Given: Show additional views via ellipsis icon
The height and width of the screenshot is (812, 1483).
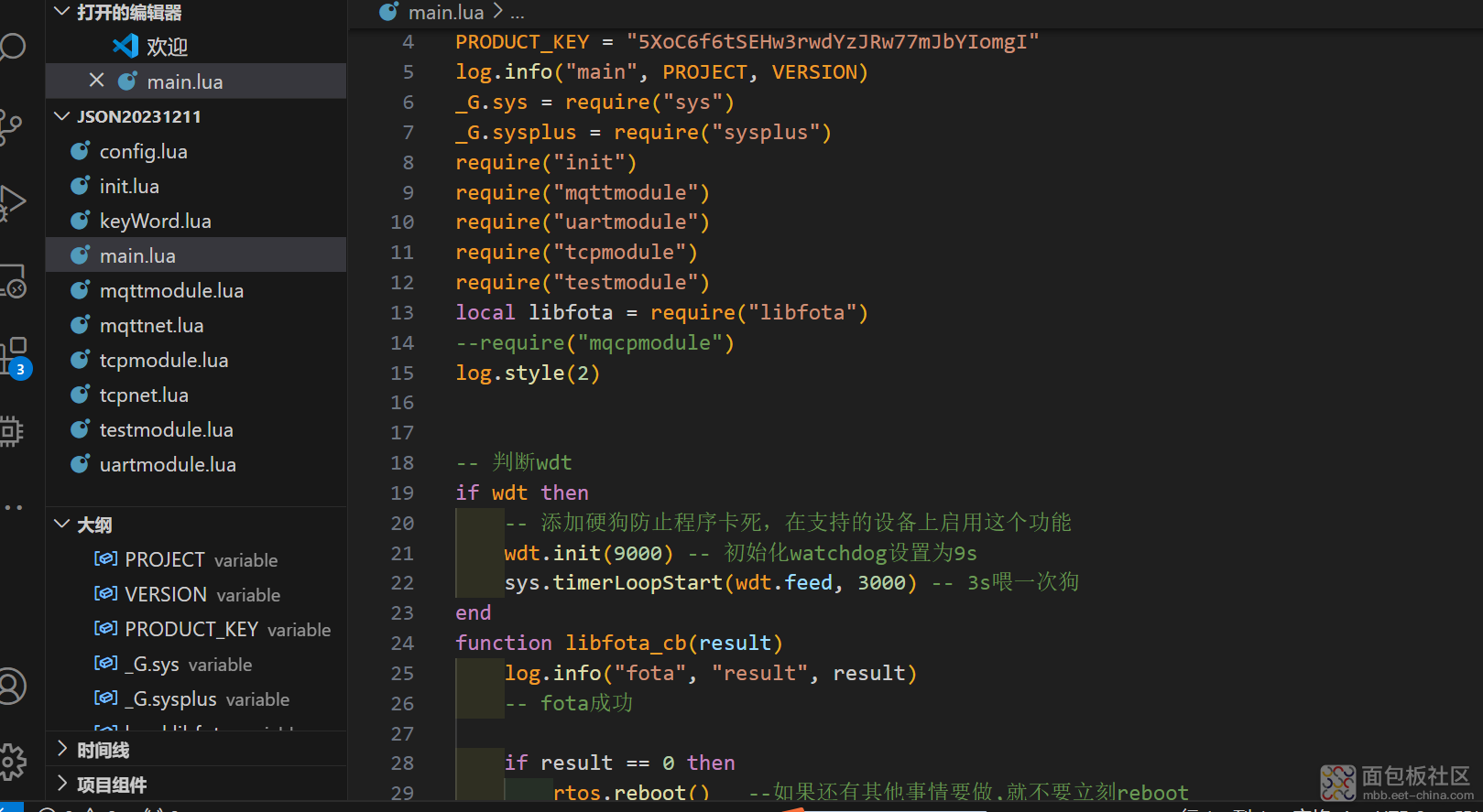Looking at the screenshot, I should point(13,507).
